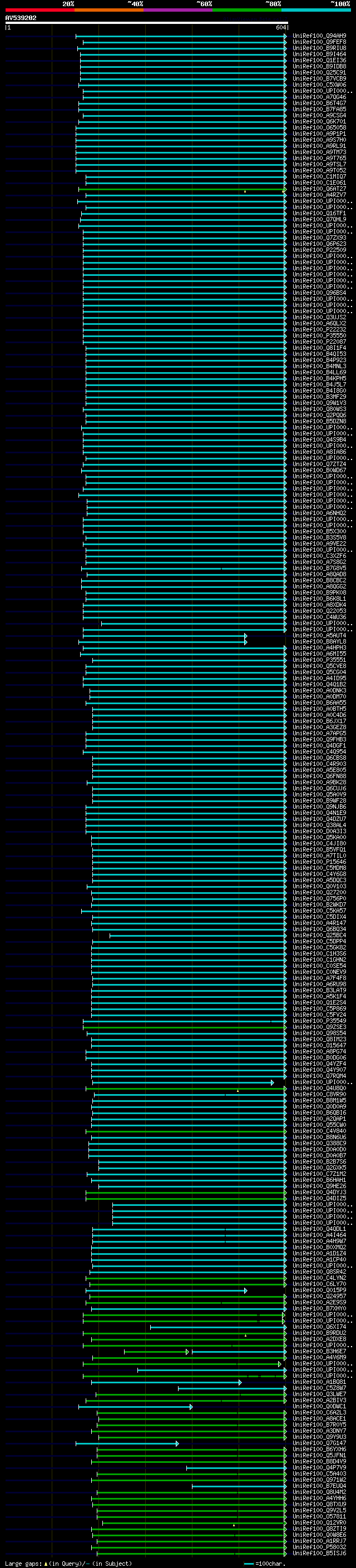Screen dimensions: 356x1568
Task: Select label UniRef100_Q7QHL9
Action: (x=319, y=220)
